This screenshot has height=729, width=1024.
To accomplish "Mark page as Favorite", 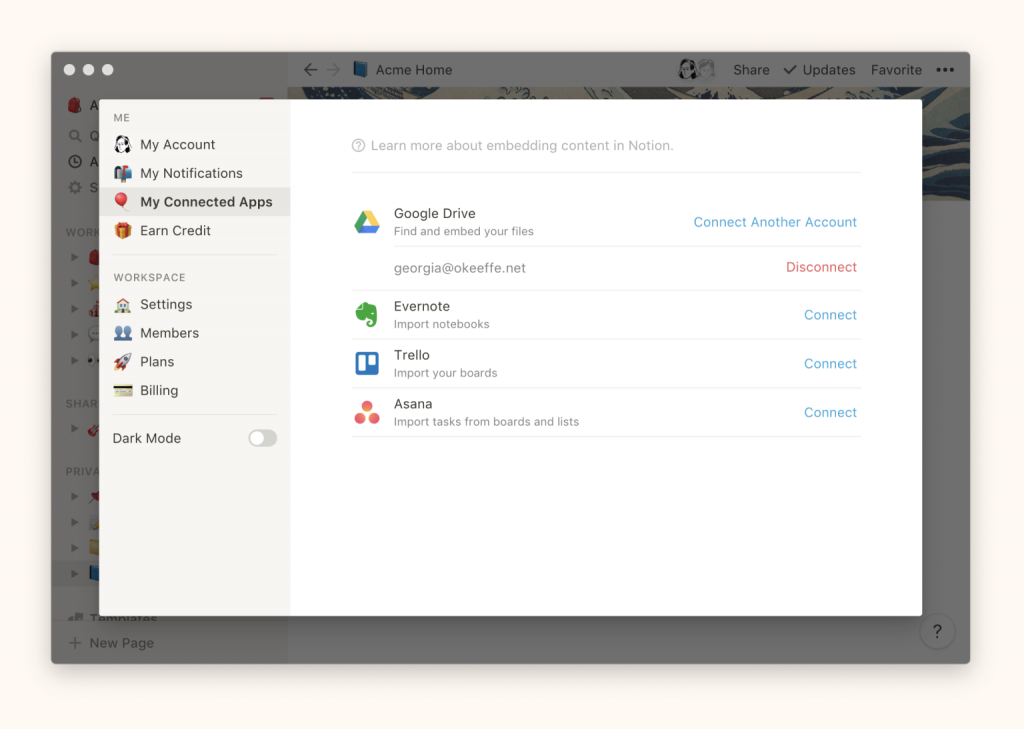I will click(x=896, y=70).
